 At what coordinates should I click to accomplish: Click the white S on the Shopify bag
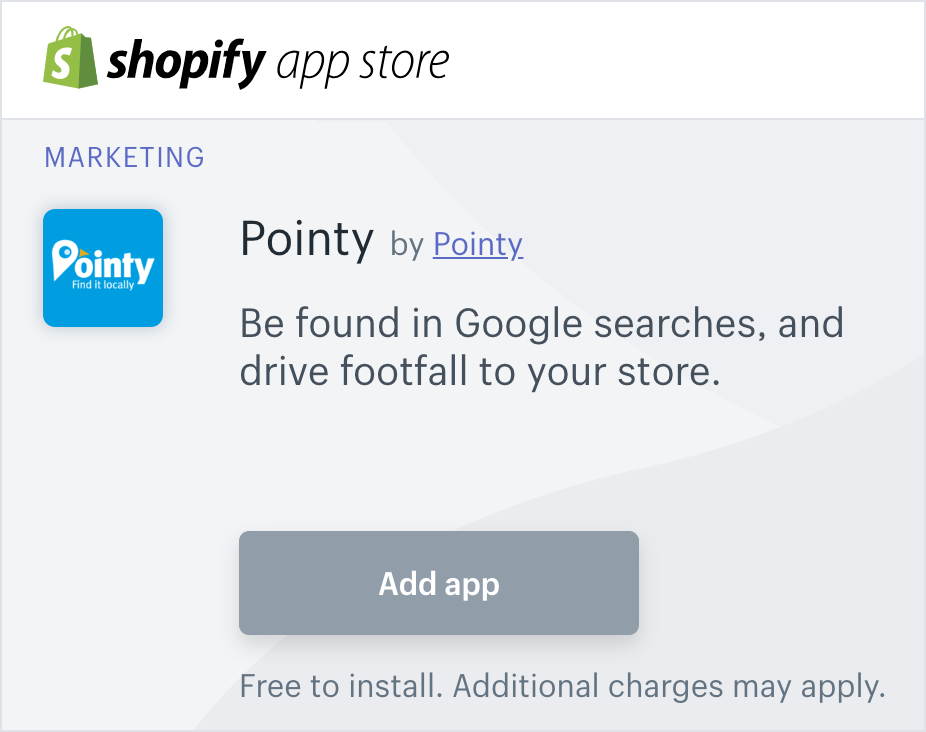[61, 64]
